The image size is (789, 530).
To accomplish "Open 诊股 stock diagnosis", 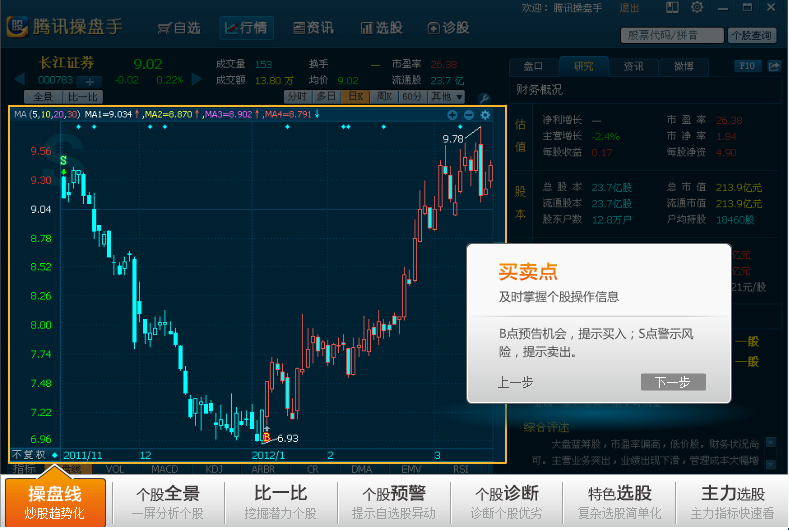I will coord(448,28).
